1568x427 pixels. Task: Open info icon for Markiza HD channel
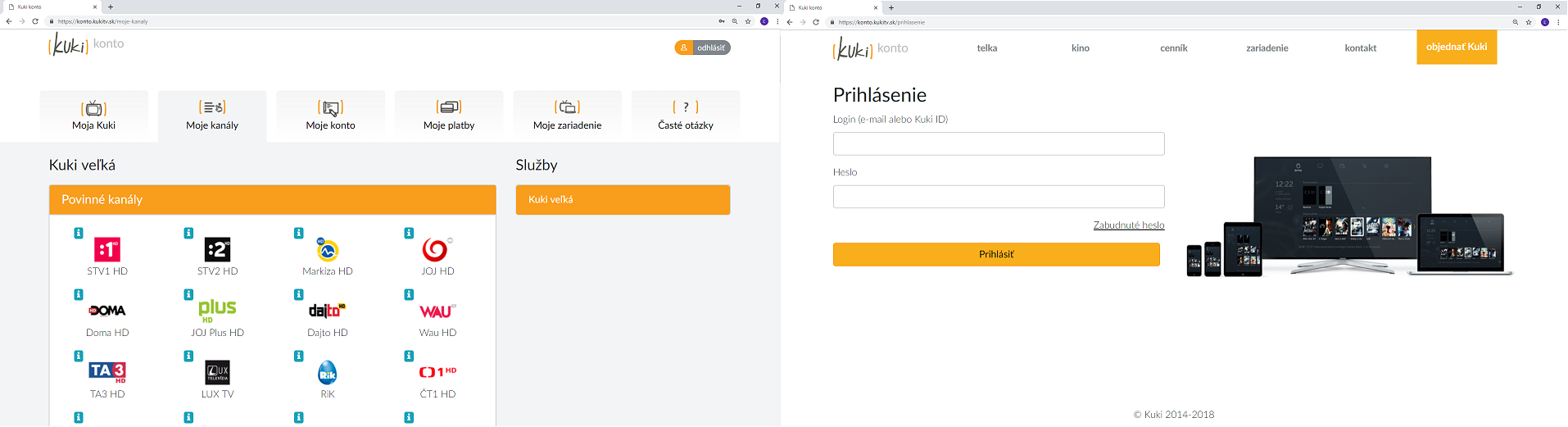pyautogui.click(x=299, y=234)
